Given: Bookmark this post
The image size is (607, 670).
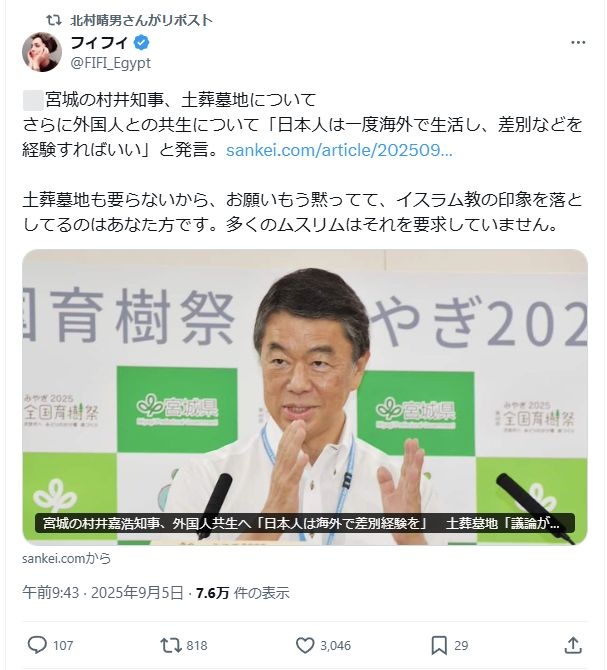Looking at the screenshot, I should 439,645.
